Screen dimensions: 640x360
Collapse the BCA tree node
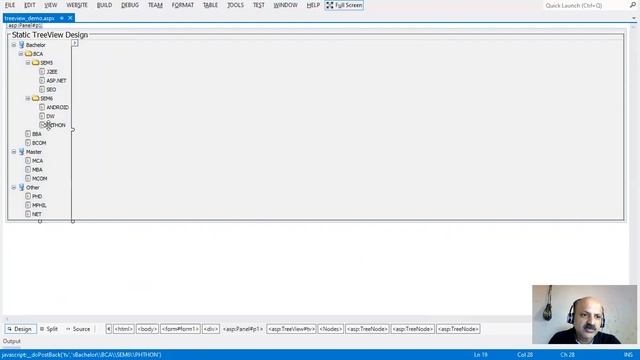pos(20,54)
